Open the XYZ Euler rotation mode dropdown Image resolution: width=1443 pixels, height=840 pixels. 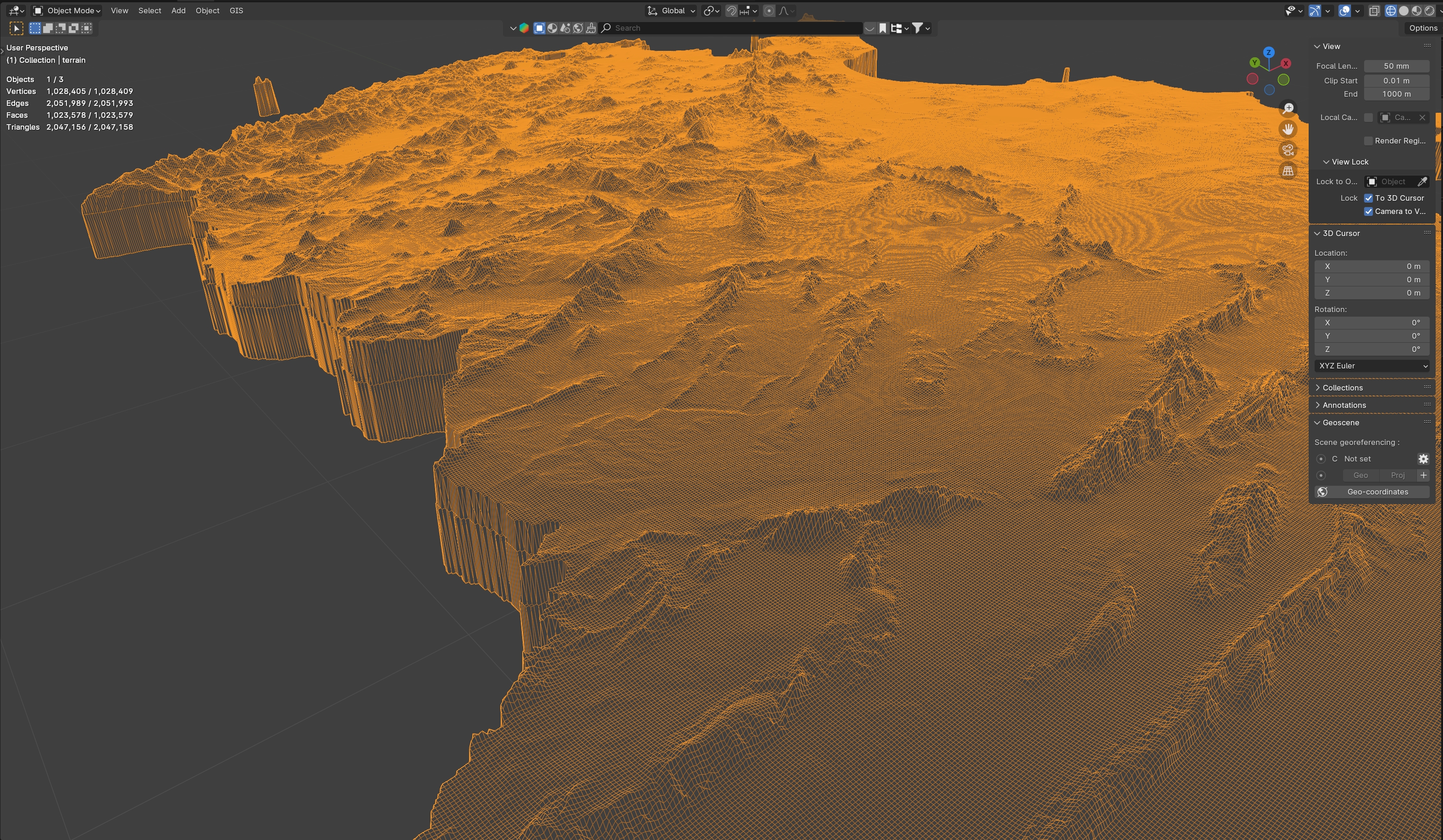(x=1371, y=366)
